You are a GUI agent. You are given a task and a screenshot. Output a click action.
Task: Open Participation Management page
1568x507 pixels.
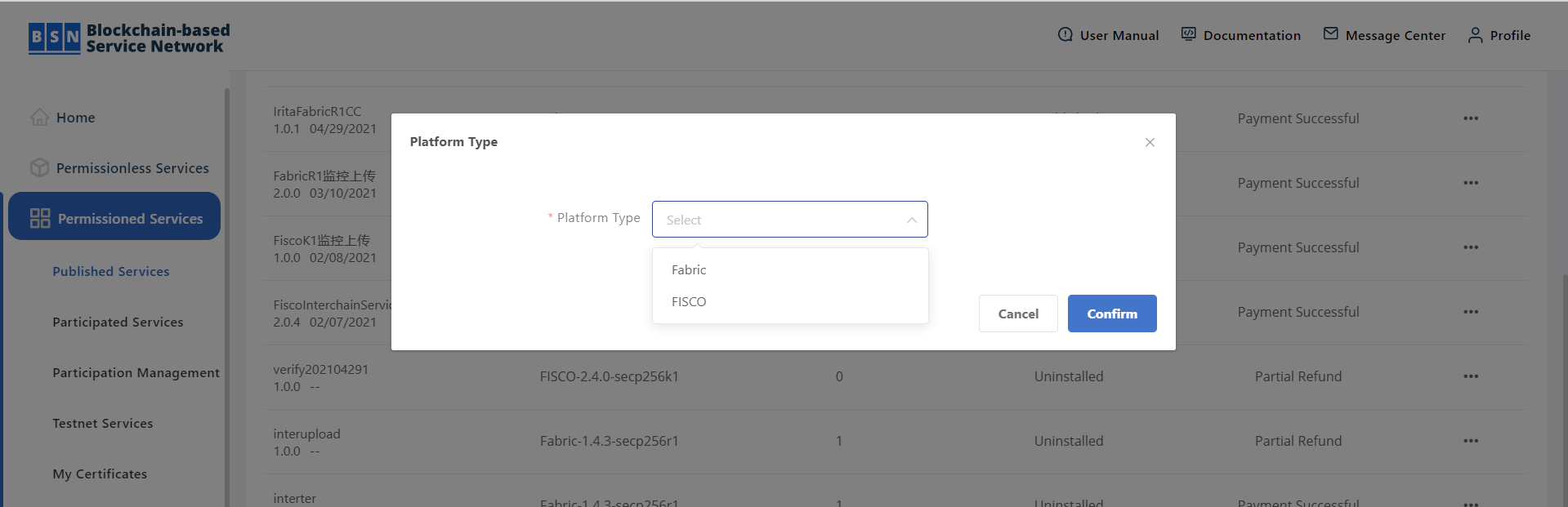coord(136,372)
